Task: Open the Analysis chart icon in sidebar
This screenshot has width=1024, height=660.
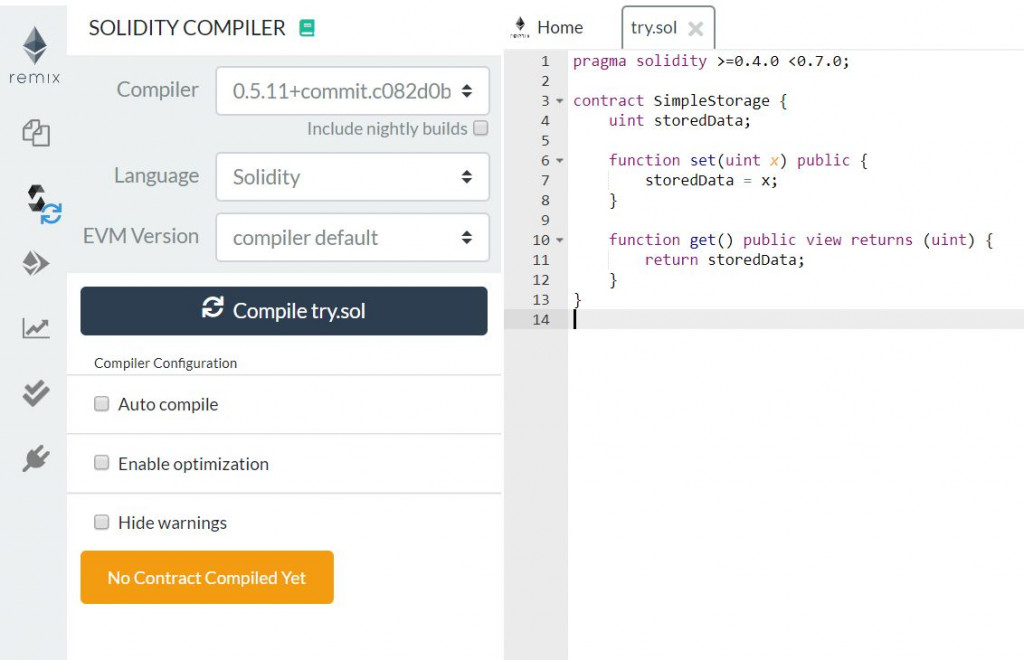Action: pyautogui.click(x=35, y=328)
